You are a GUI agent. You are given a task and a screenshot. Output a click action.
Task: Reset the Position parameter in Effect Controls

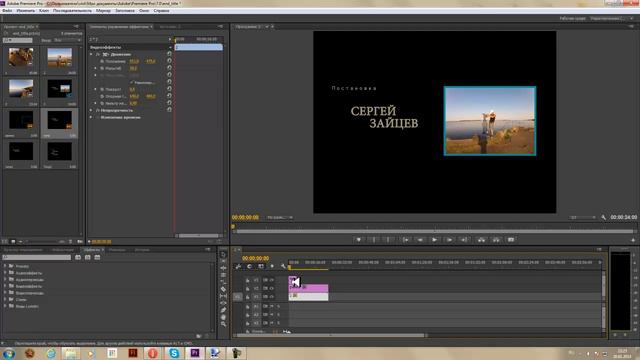pos(169,61)
